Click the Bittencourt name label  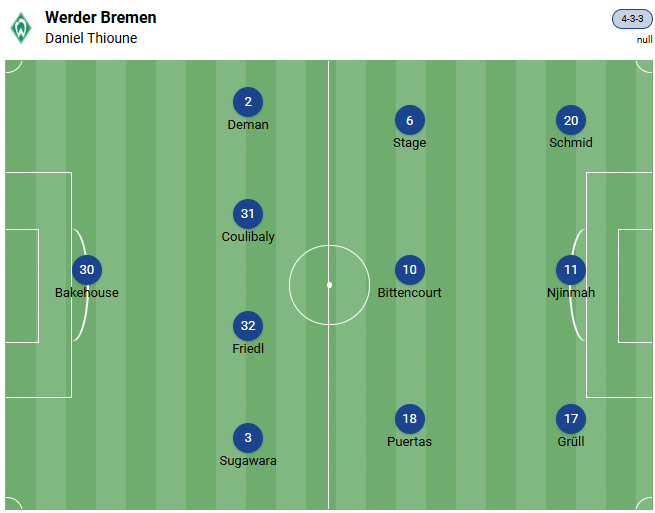click(409, 293)
